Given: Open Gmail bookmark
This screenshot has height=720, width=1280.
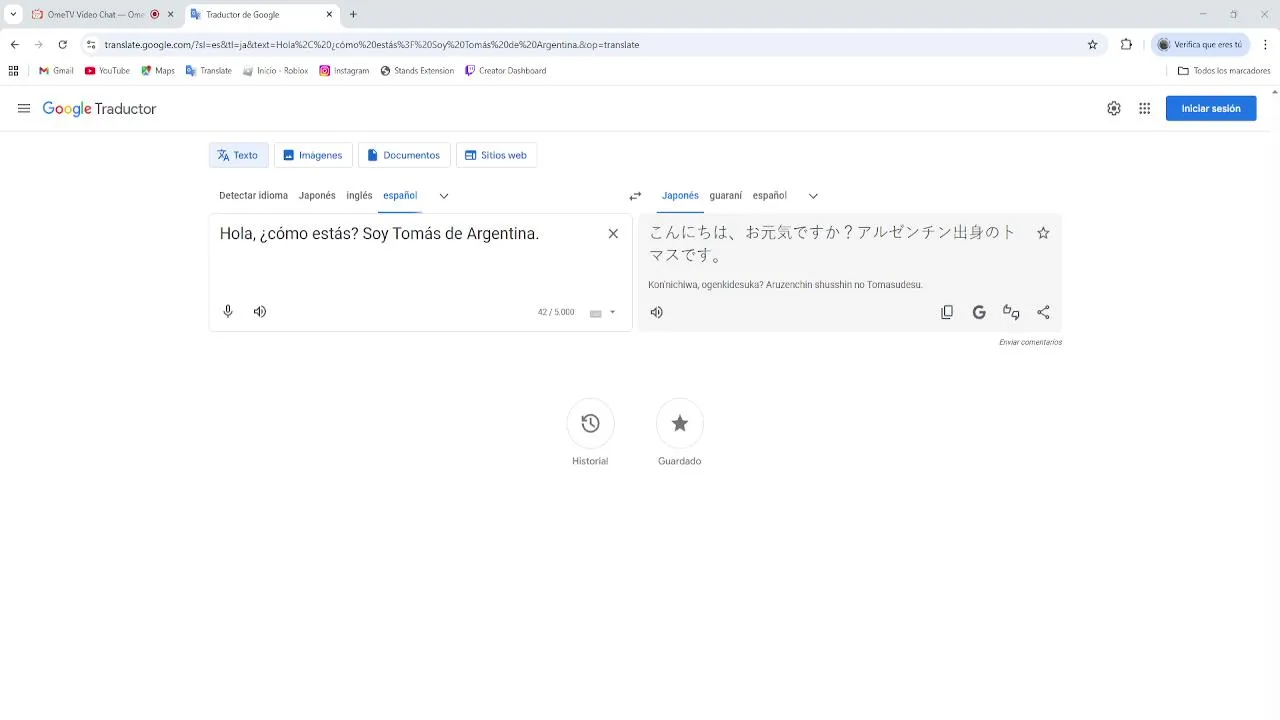Looking at the screenshot, I should pyautogui.click(x=56, y=71).
